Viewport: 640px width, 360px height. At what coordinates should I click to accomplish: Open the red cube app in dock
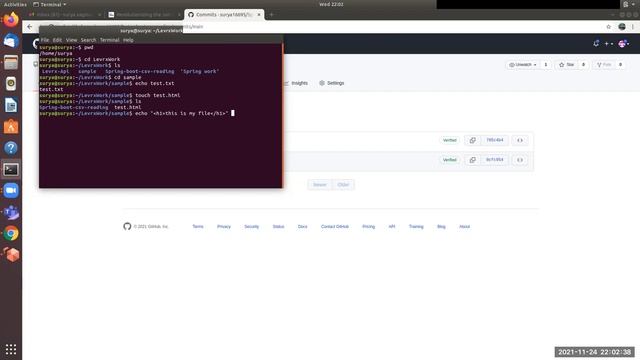coord(11,255)
